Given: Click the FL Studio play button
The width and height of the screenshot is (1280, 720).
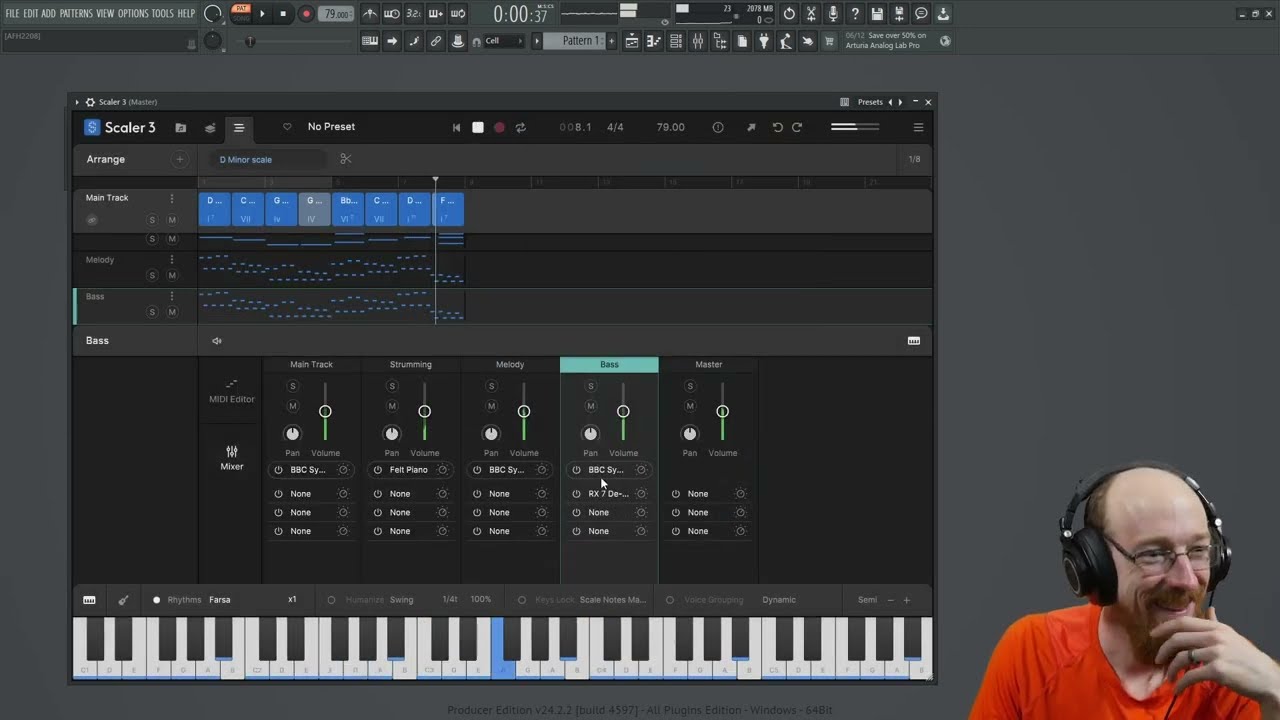Looking at the screenshot, I should [262, 14].
